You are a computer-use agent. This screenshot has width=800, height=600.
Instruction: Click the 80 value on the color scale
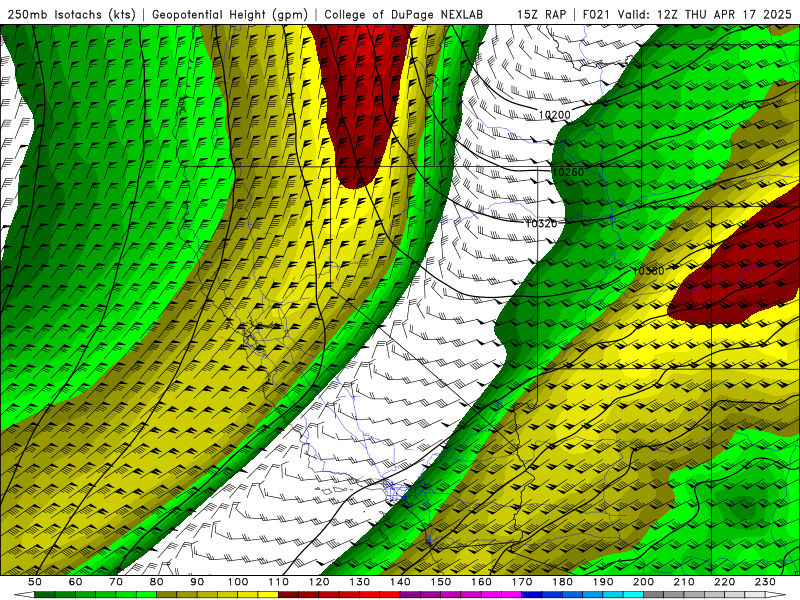pos(157,582)
